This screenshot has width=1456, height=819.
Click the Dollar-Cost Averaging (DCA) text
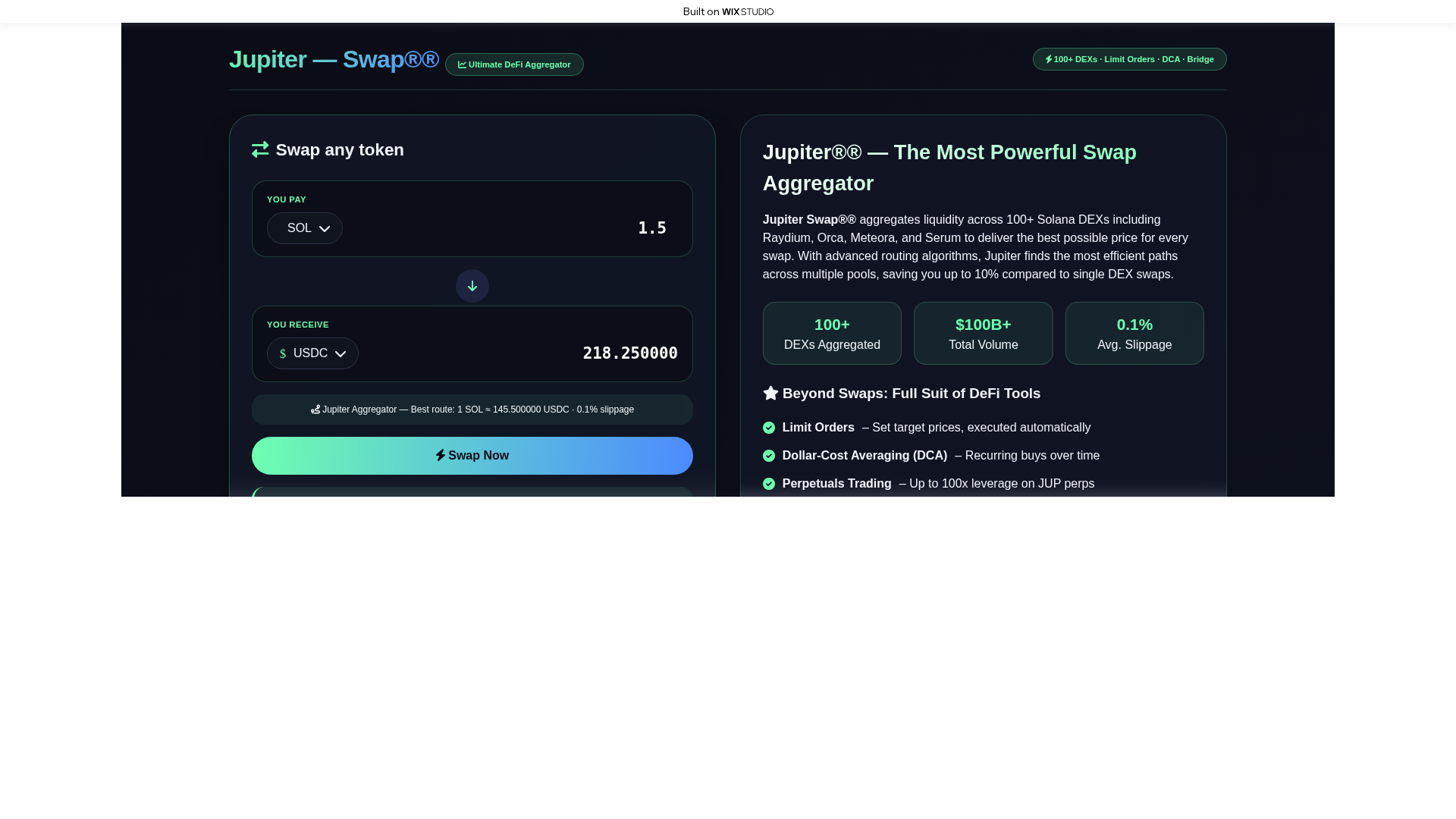[x=864, y=456]
